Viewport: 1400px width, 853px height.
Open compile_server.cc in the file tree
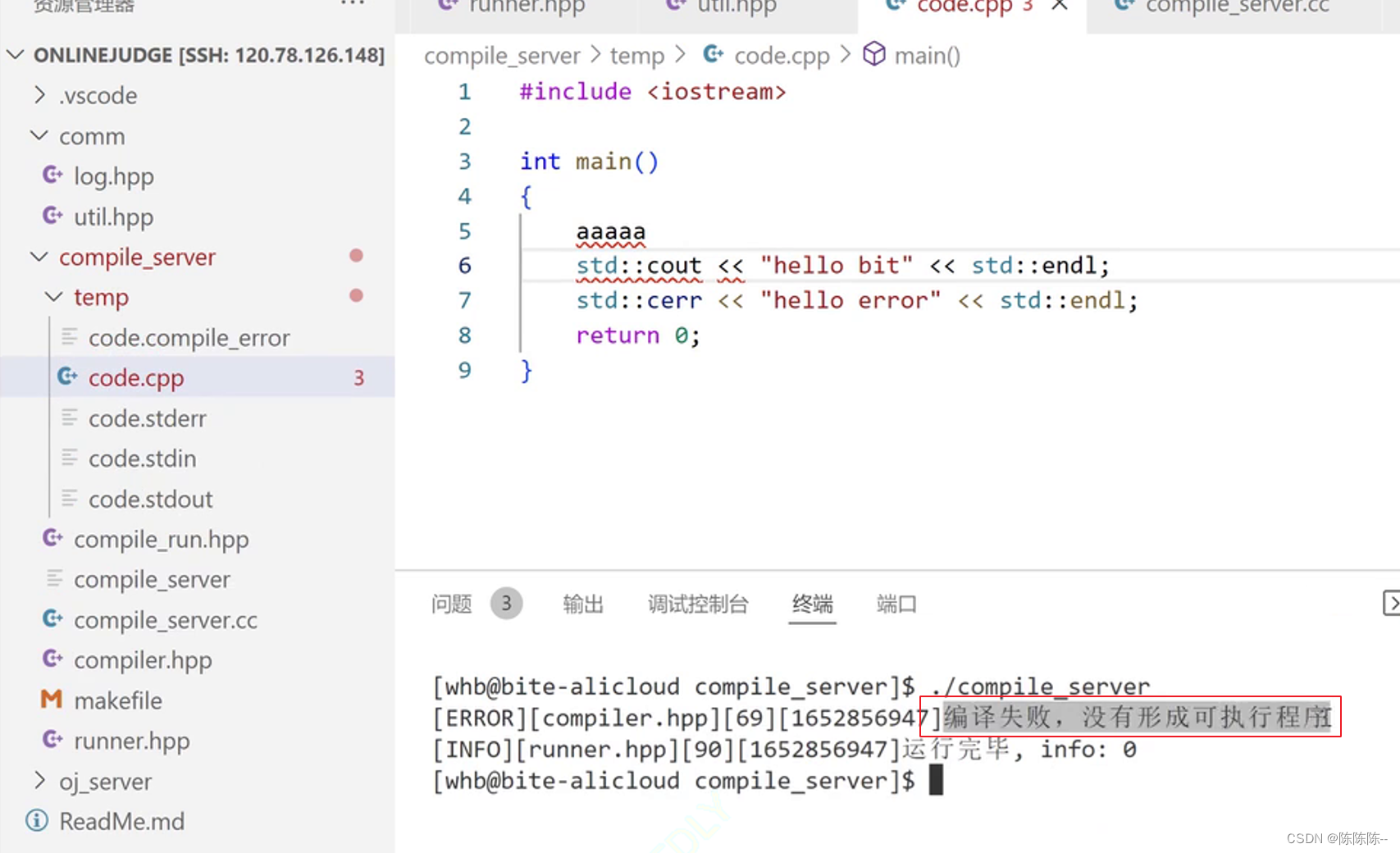[x=166, y=620]
